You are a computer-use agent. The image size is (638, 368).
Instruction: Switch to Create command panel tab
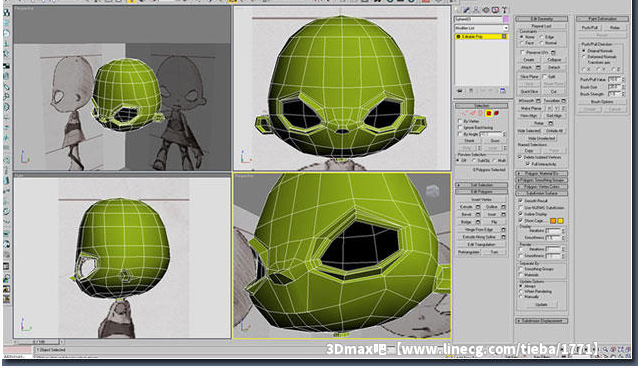click(457, 10)
